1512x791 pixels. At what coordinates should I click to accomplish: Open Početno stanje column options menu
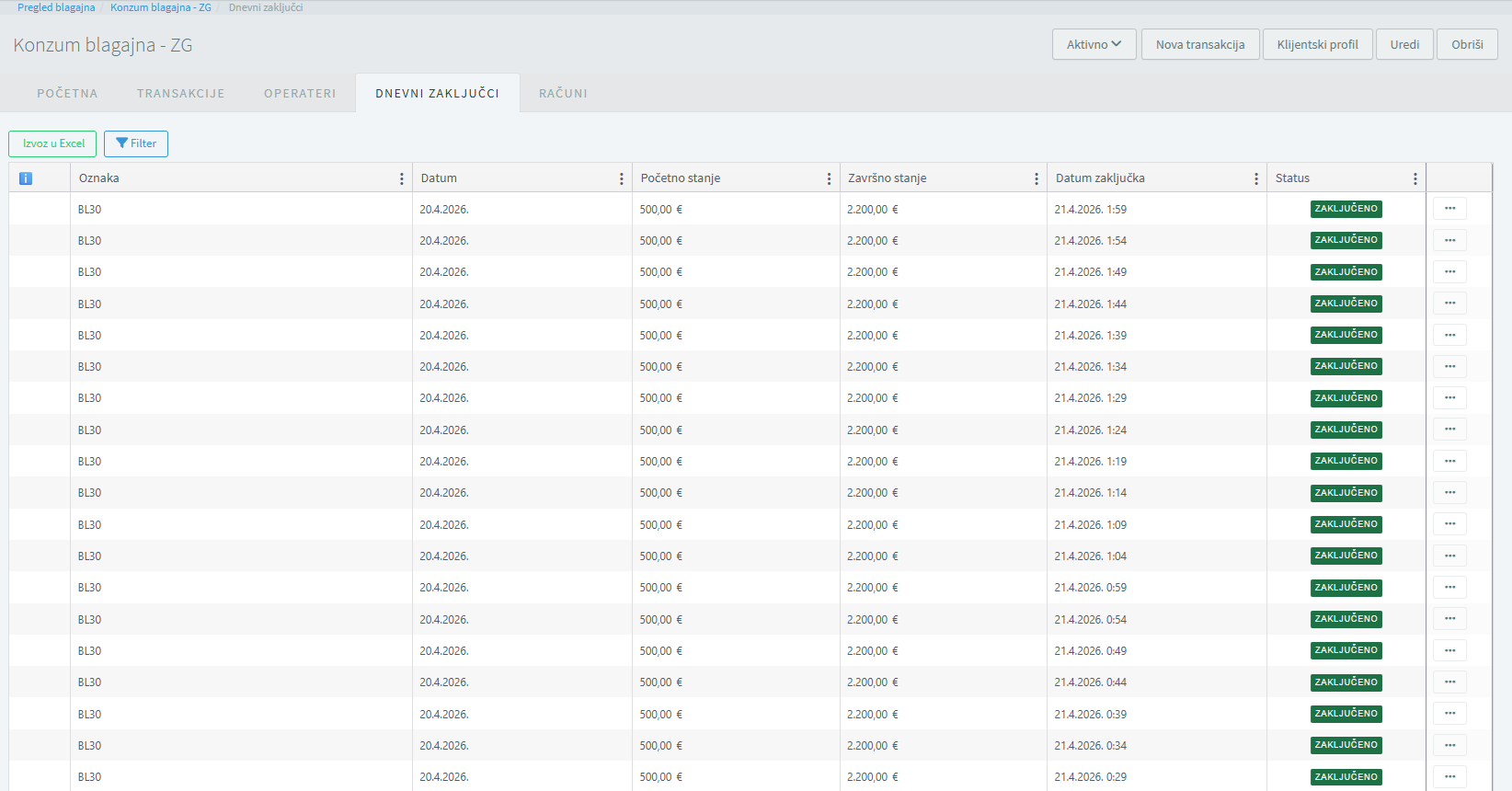pos(829,178)
